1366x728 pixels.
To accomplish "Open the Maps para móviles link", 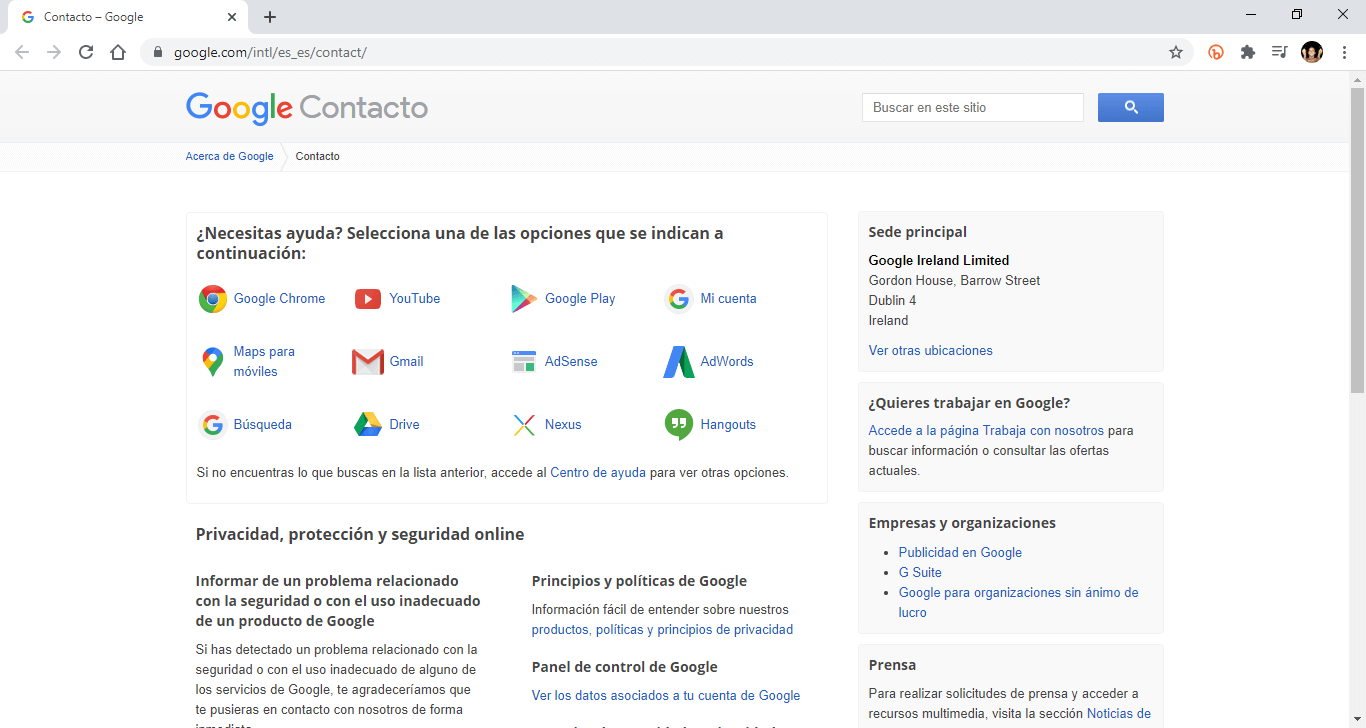I will (264, 362).
